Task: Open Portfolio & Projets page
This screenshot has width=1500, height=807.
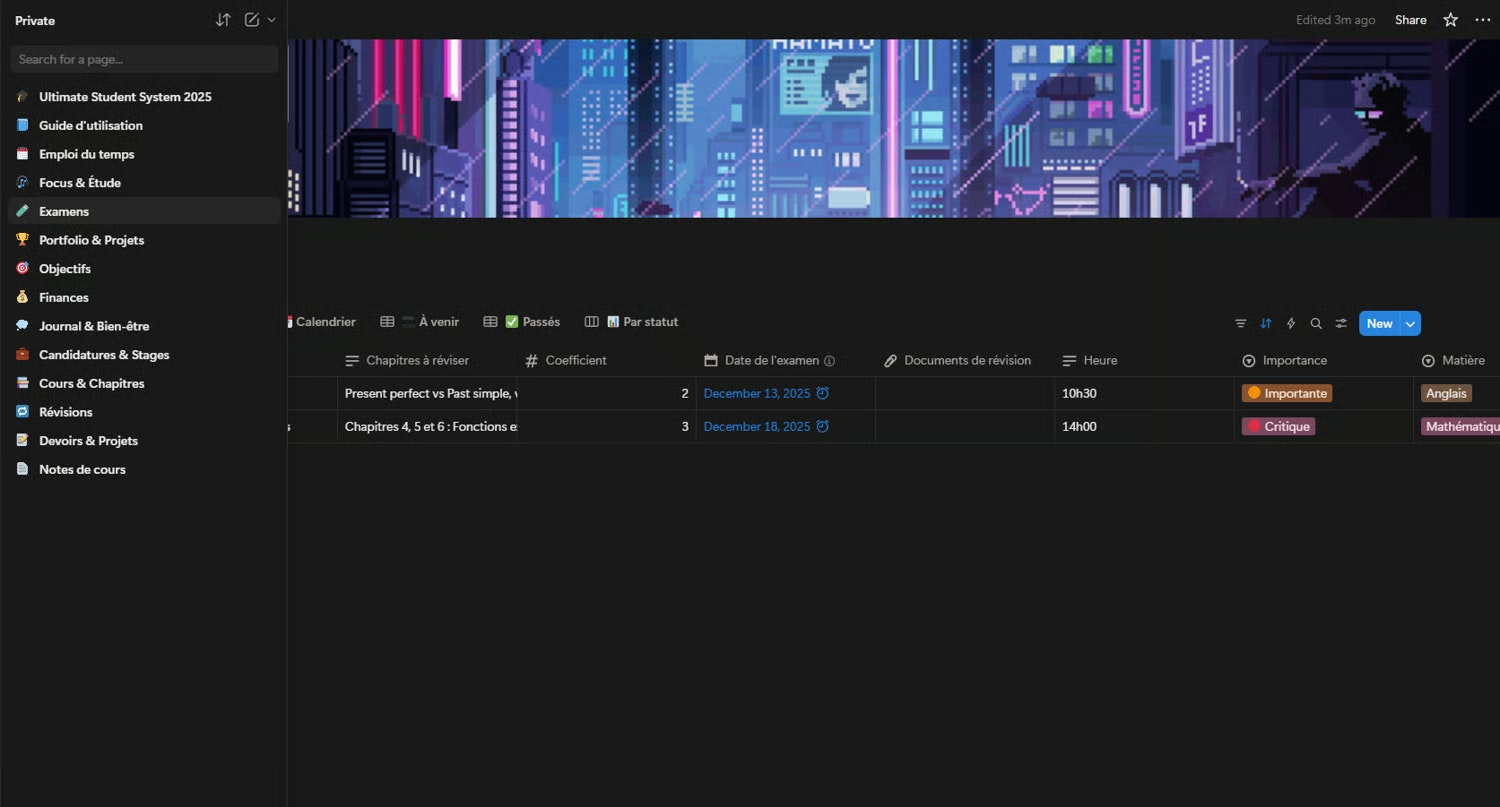Action: (x=144, y=240)
